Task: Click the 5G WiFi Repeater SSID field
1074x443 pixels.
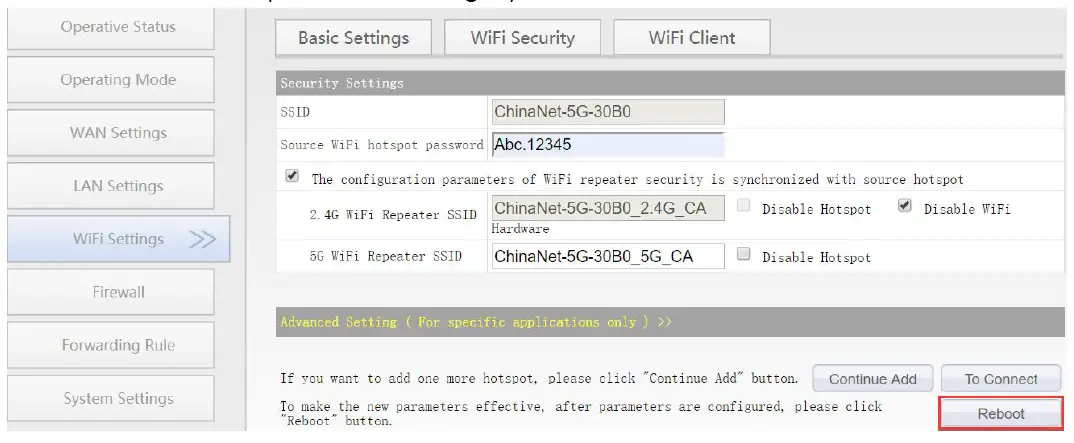Action: [607, 256]
